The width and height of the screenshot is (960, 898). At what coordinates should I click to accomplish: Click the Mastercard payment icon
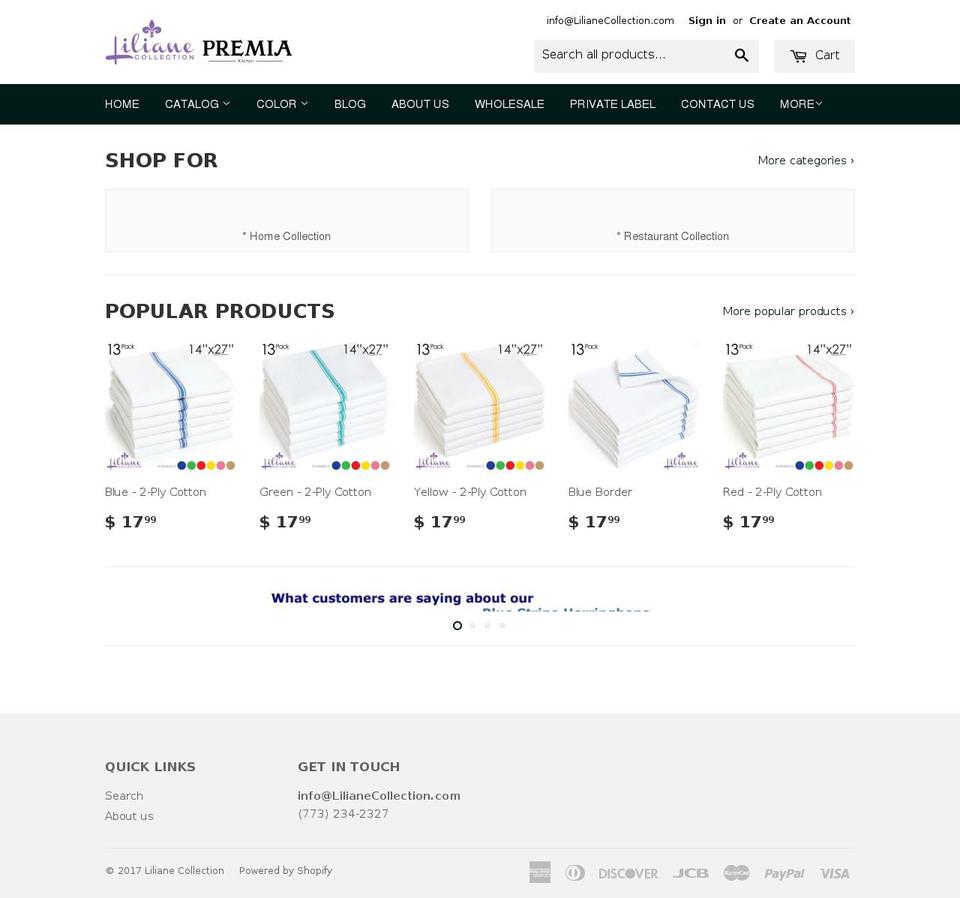[737, 872]
